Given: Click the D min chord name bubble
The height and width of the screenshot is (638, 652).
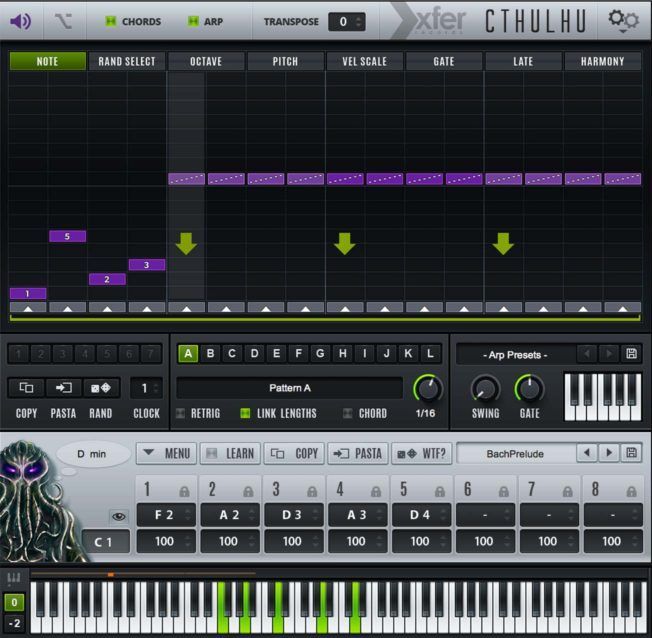Looking at the screenshot, I should coord(92,454).
